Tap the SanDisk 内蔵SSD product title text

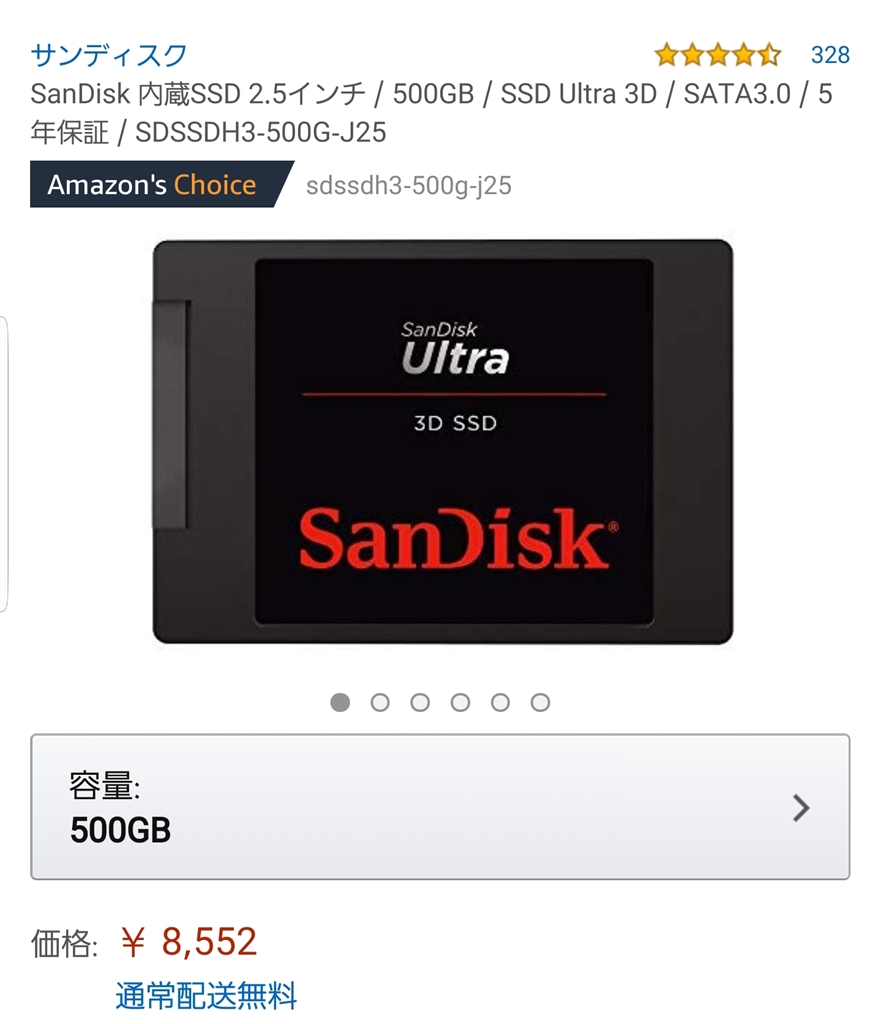(431, 113)
